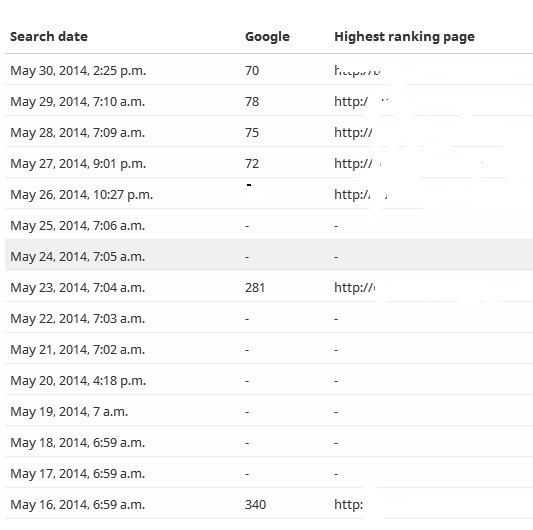Click the Highest ranking page column header
This screenshot has height=530, width=533.
point(405,37)
